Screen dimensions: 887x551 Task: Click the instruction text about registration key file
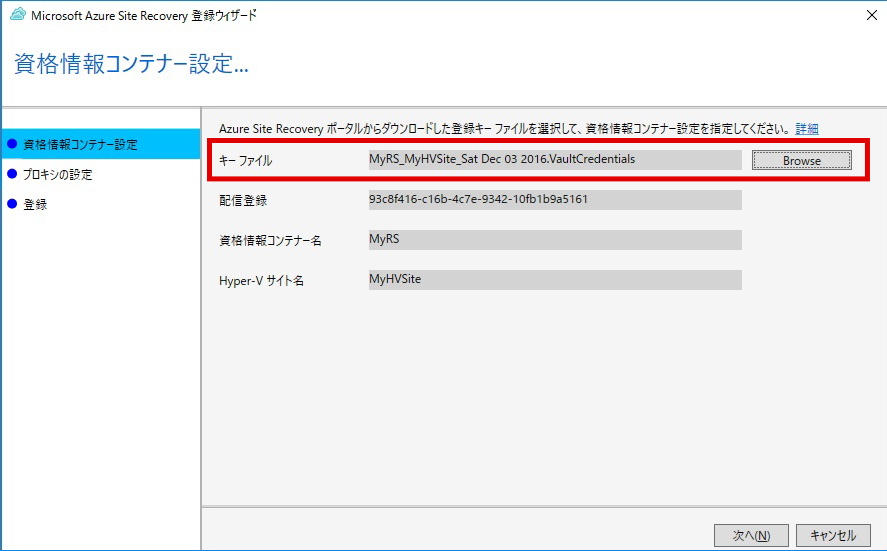pyautogui.click(x=504, y=128)
